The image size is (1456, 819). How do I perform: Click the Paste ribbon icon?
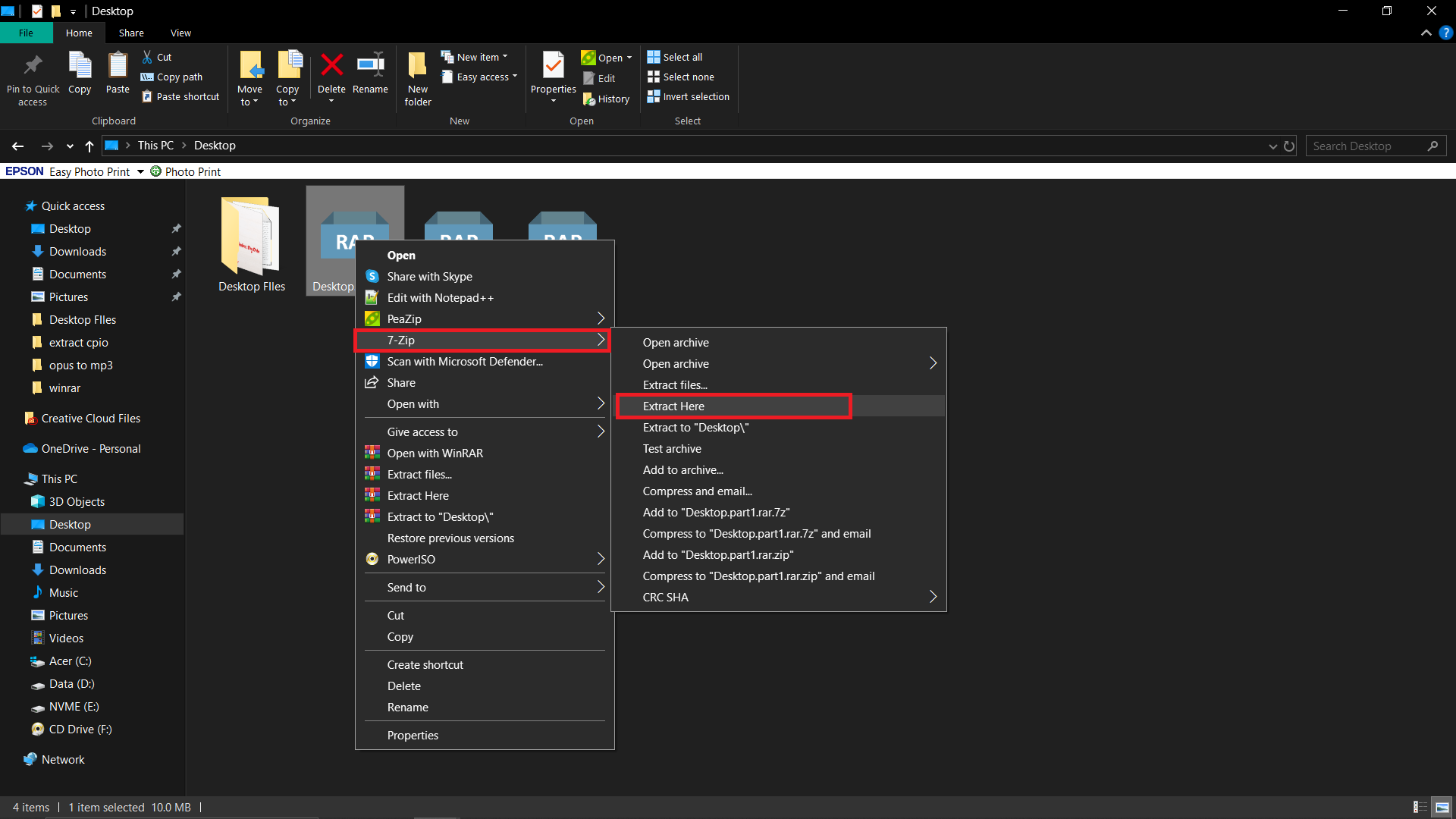tap(118, 65)
